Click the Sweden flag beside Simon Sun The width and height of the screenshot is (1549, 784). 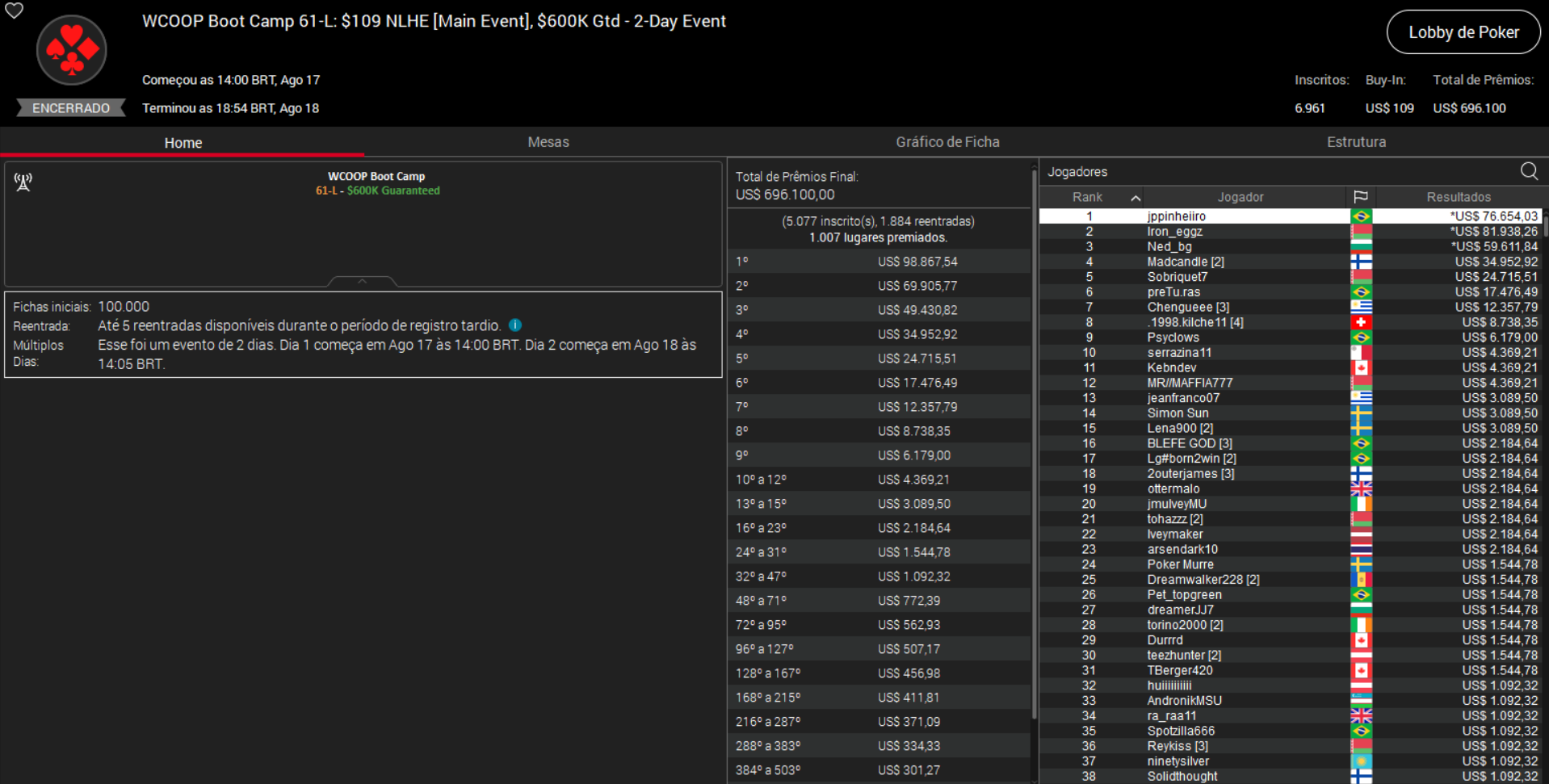1361,413
